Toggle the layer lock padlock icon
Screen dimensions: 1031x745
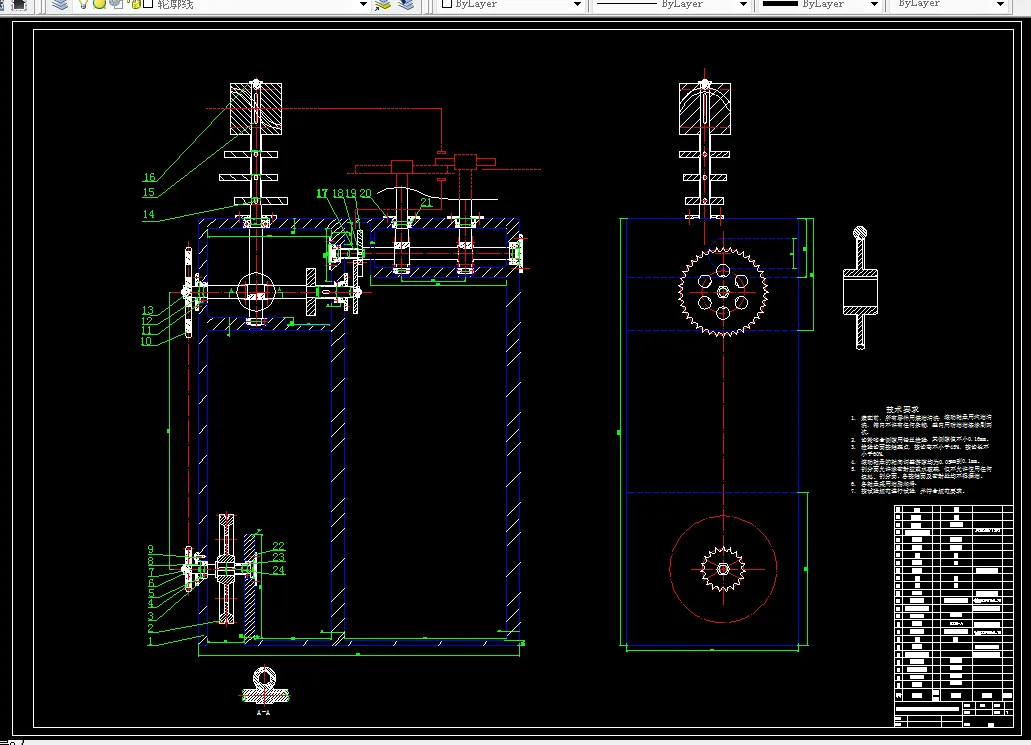point(135,4)
